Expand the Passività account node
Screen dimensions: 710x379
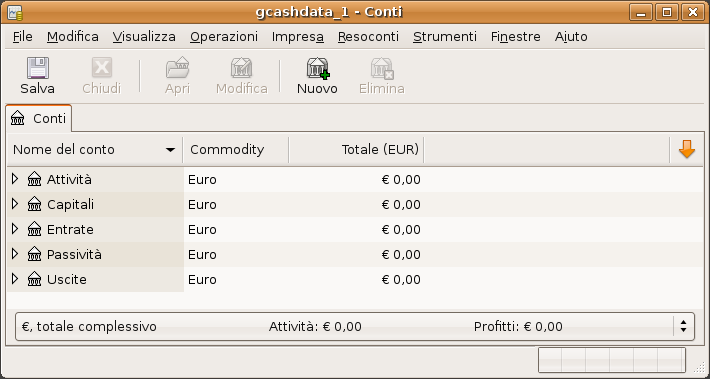click(x=15, y=254)
